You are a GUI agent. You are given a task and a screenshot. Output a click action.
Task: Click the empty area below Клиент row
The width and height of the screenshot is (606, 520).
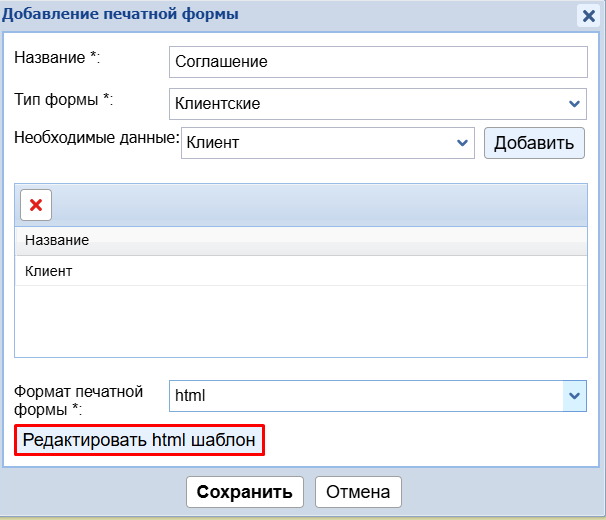coord(300,320)
